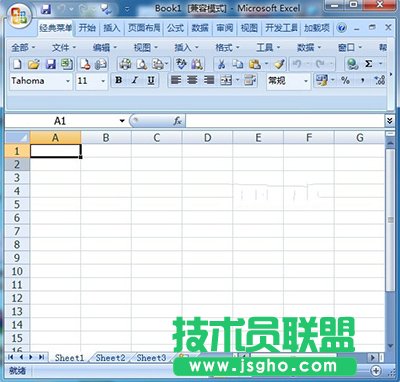This screenshot has height=382, width=400.
Task: Click the Select All corner button
Action: click(17, 137)
